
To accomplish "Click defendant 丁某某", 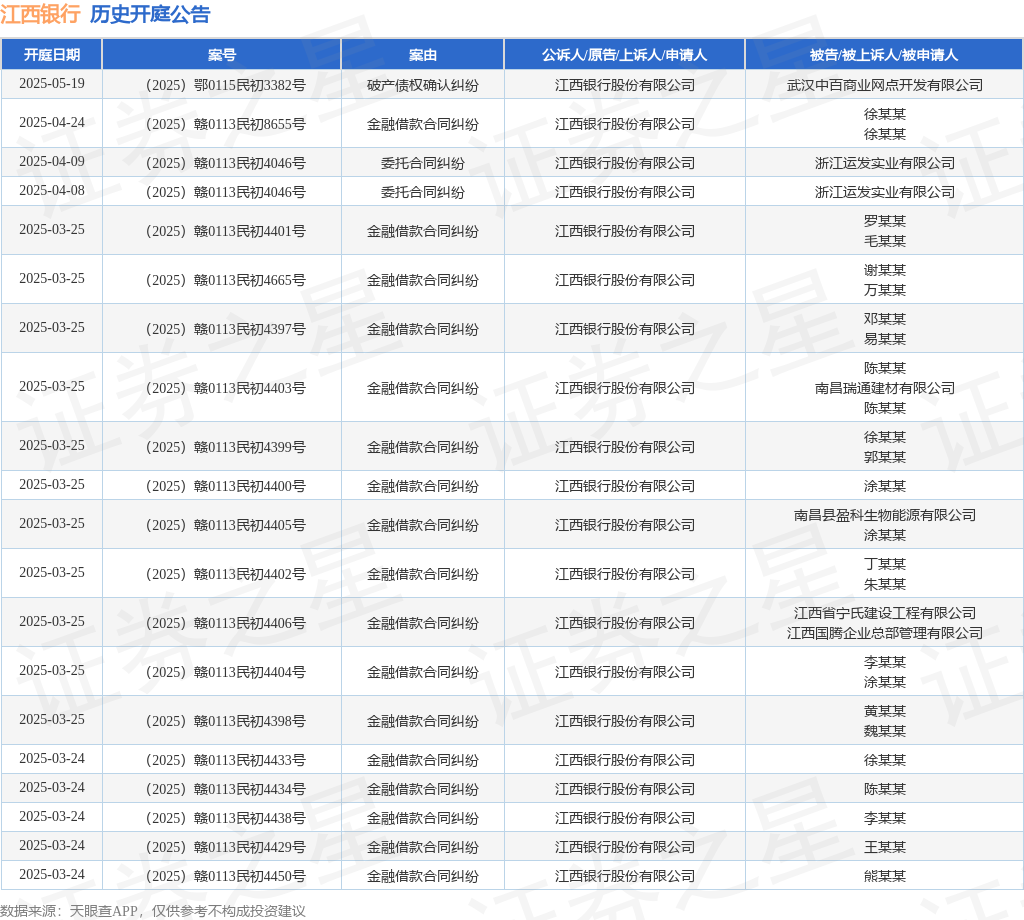I will (x=884, y=564).
